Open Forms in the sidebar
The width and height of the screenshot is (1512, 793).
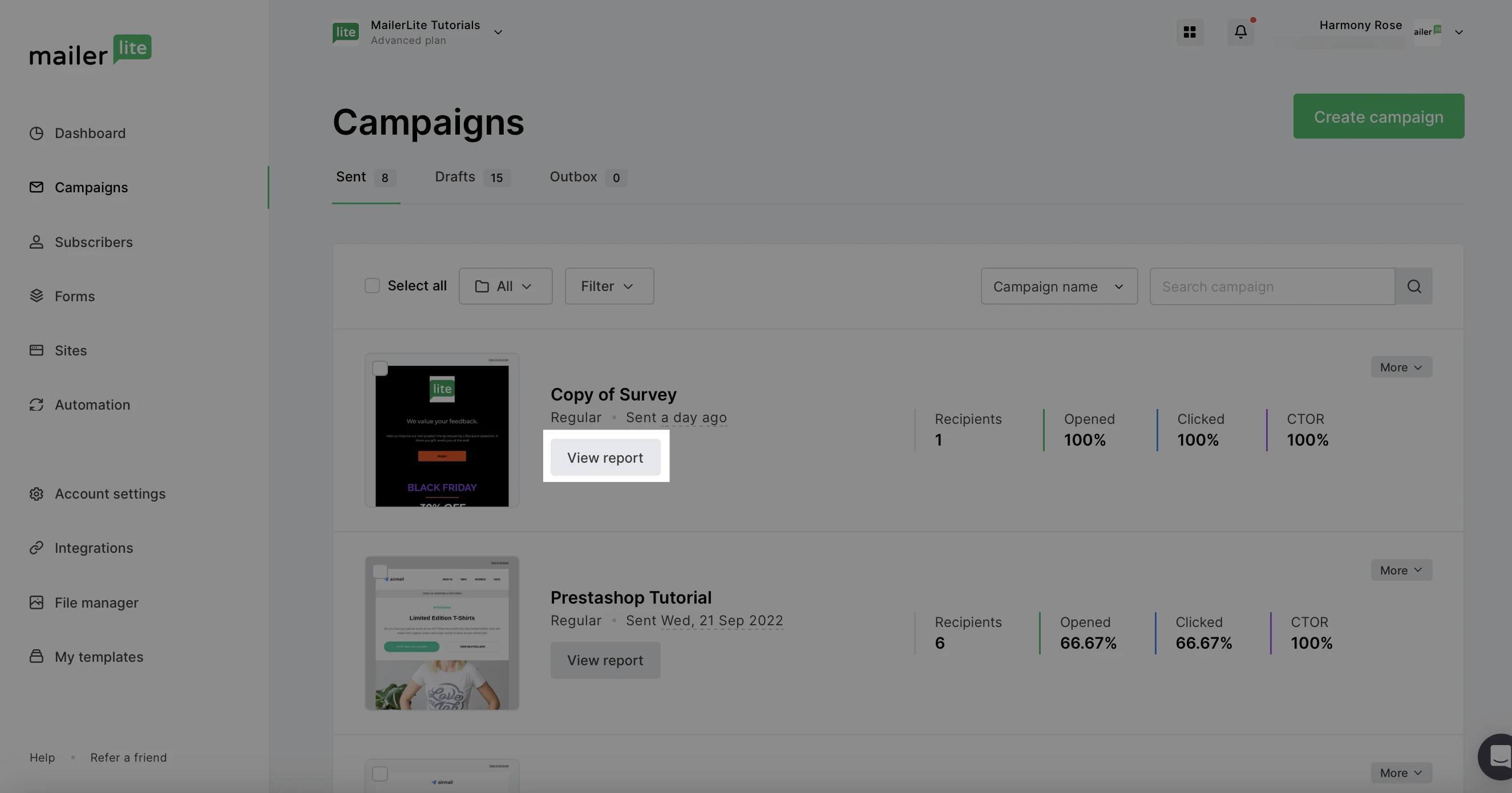[62, 296]
